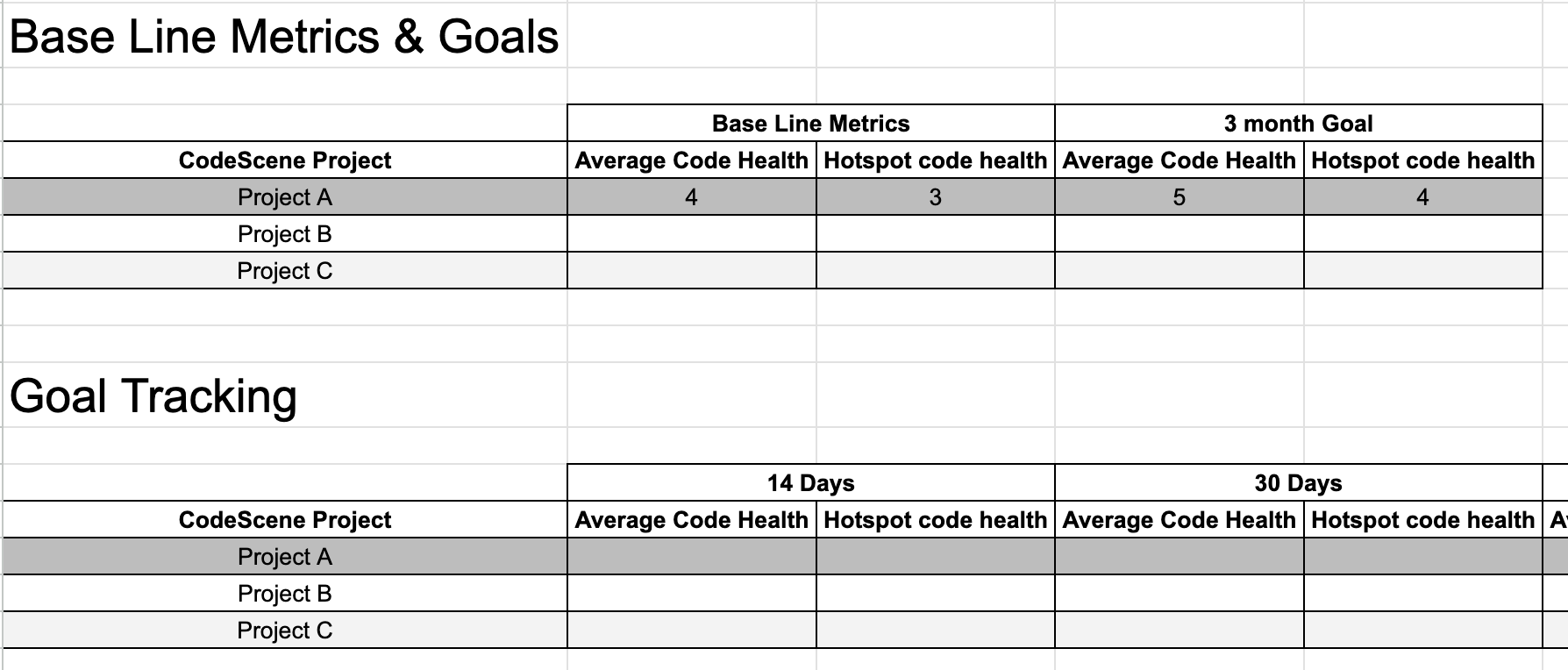Select Project C 30 Days Hotspot code health cell
Viewport: 1568px width, 670px height.
tap(1422, 631)
